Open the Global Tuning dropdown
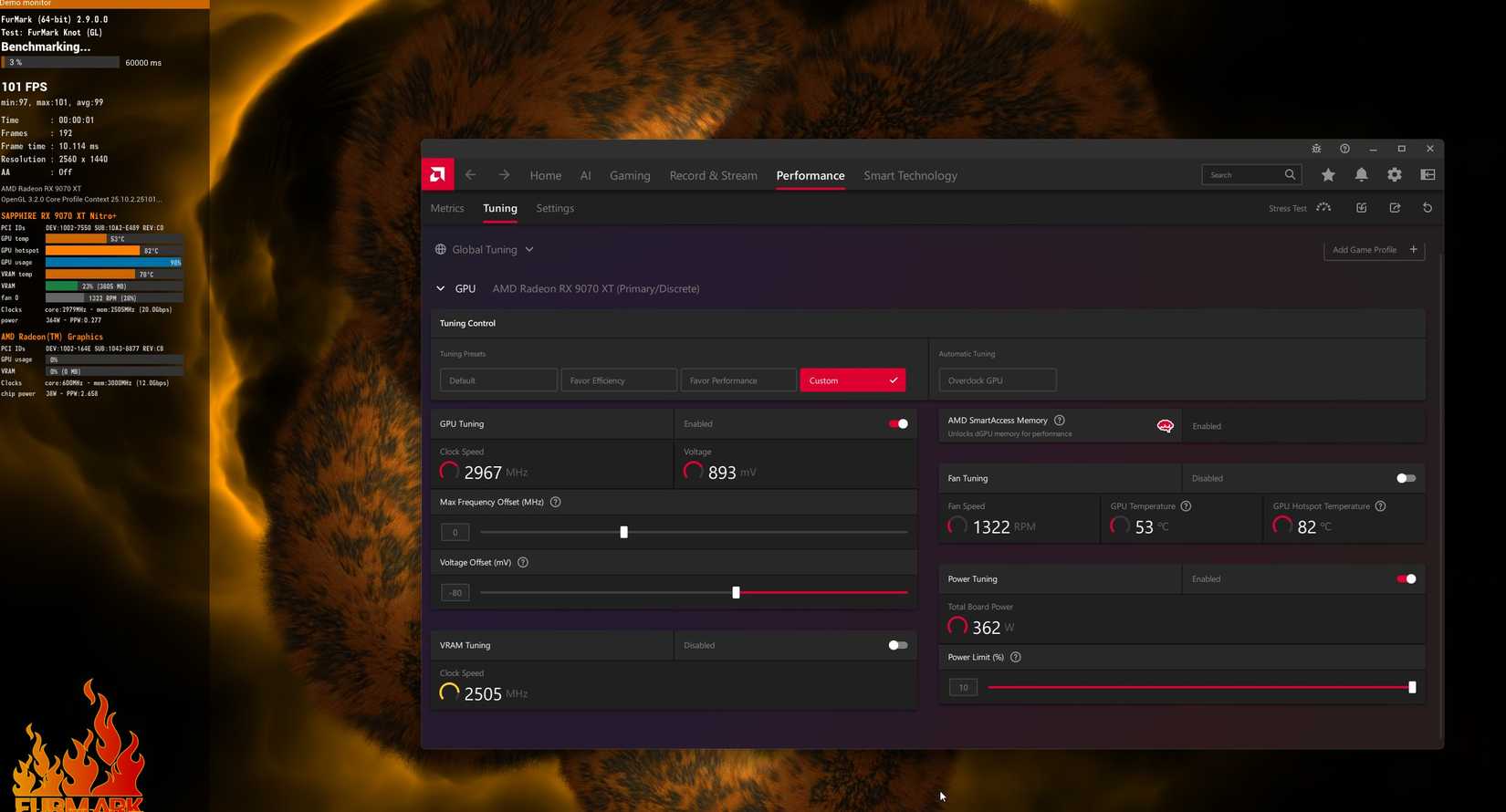This screenshot has height=812, width=1506. click(x=485, y=249)
